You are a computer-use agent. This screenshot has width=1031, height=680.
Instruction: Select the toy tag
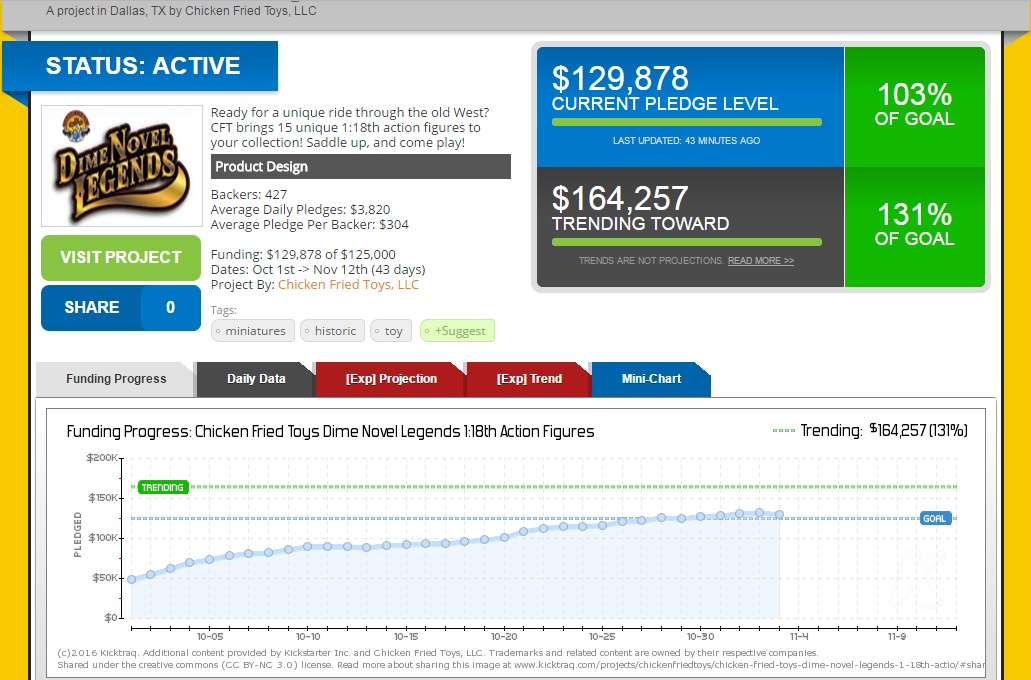[x=391, y=331]
